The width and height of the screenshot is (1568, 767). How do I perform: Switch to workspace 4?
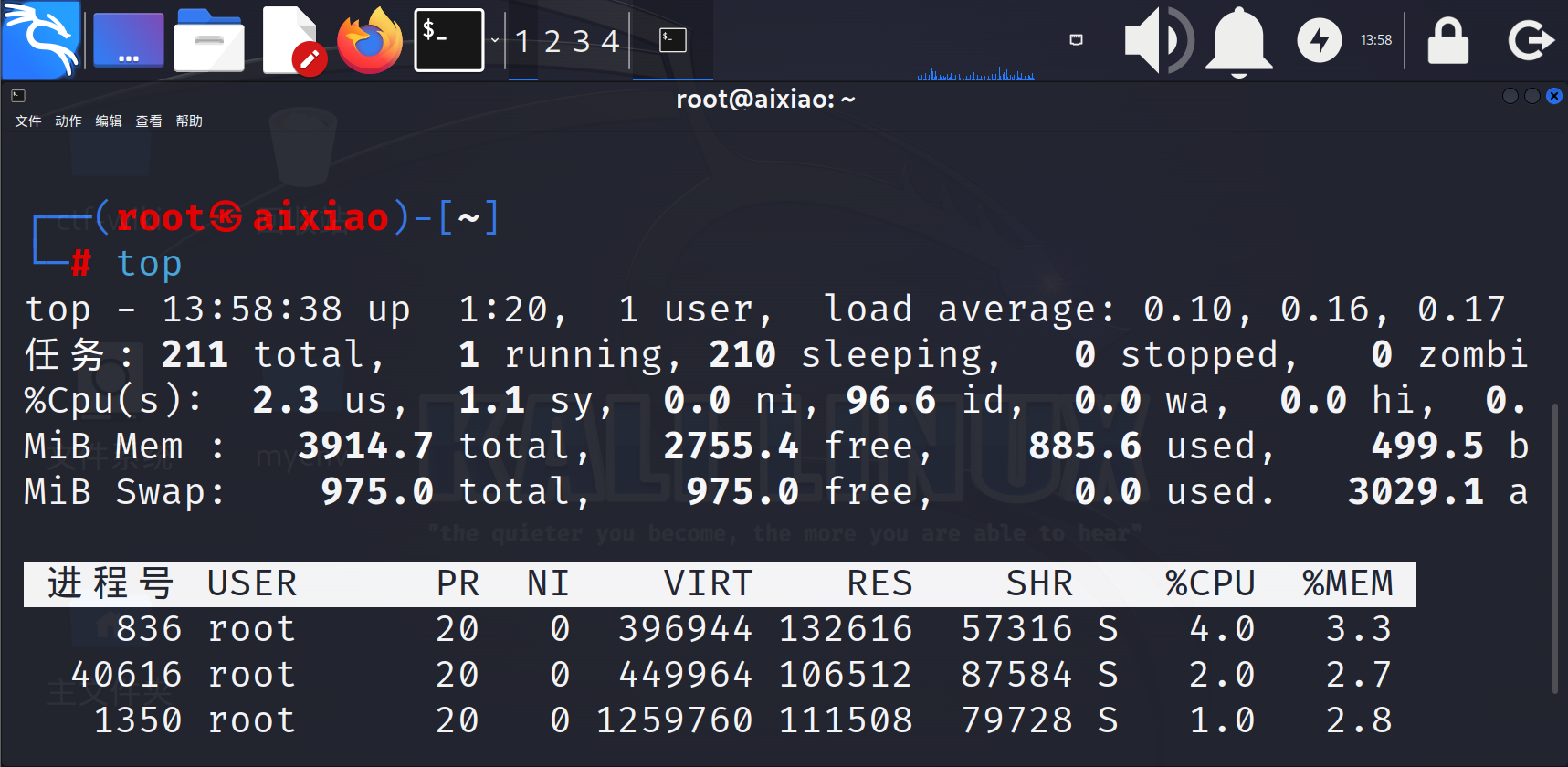pyautogui.click(x=611, y=41)
